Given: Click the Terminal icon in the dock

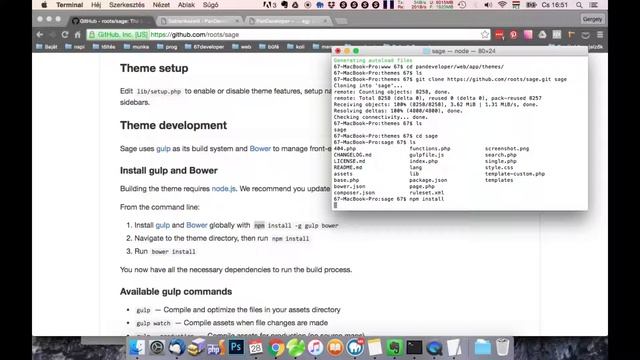Looking at the screenshot, I should coord(414,347).
